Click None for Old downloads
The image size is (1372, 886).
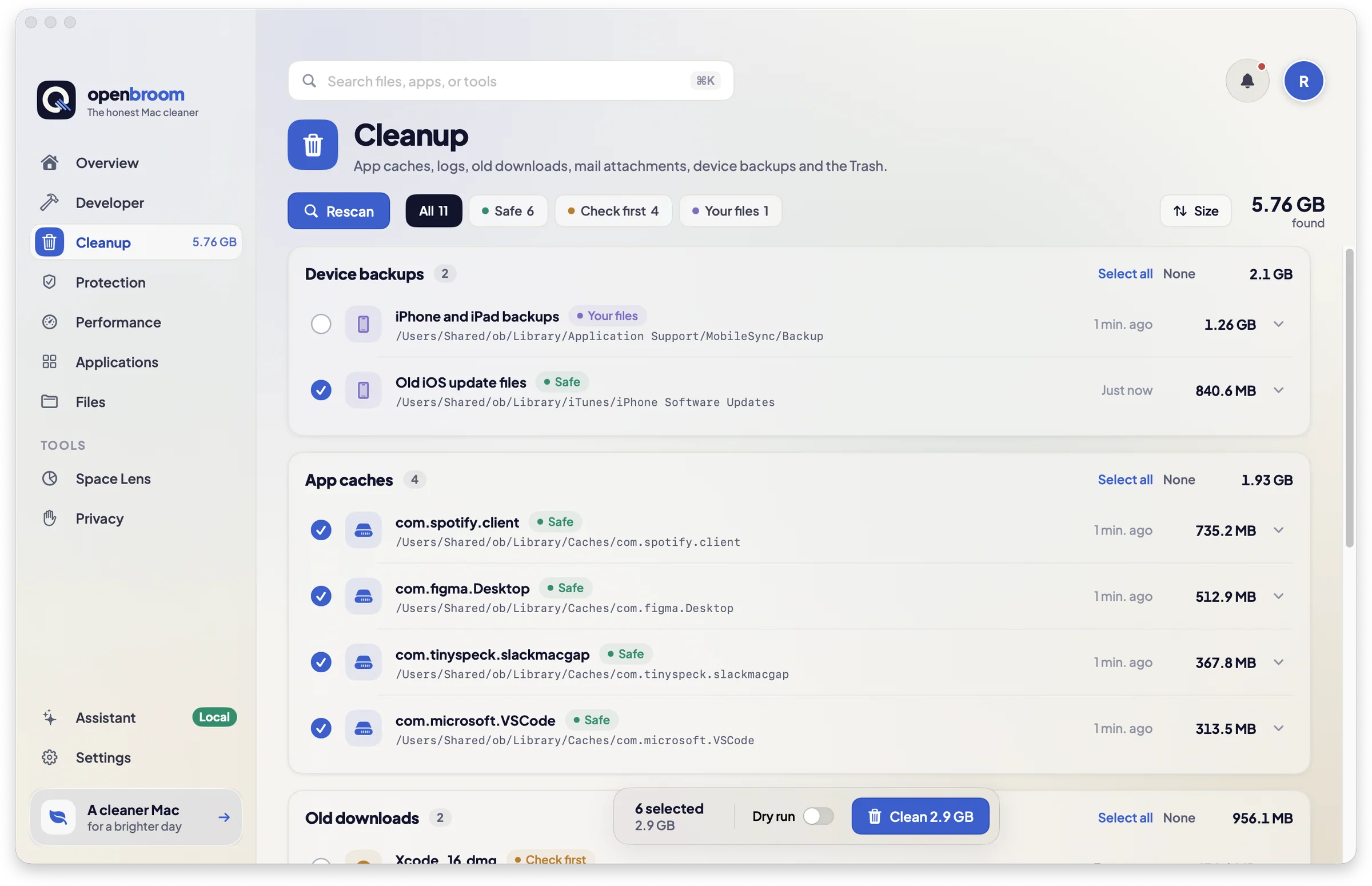pos(1179,818)
